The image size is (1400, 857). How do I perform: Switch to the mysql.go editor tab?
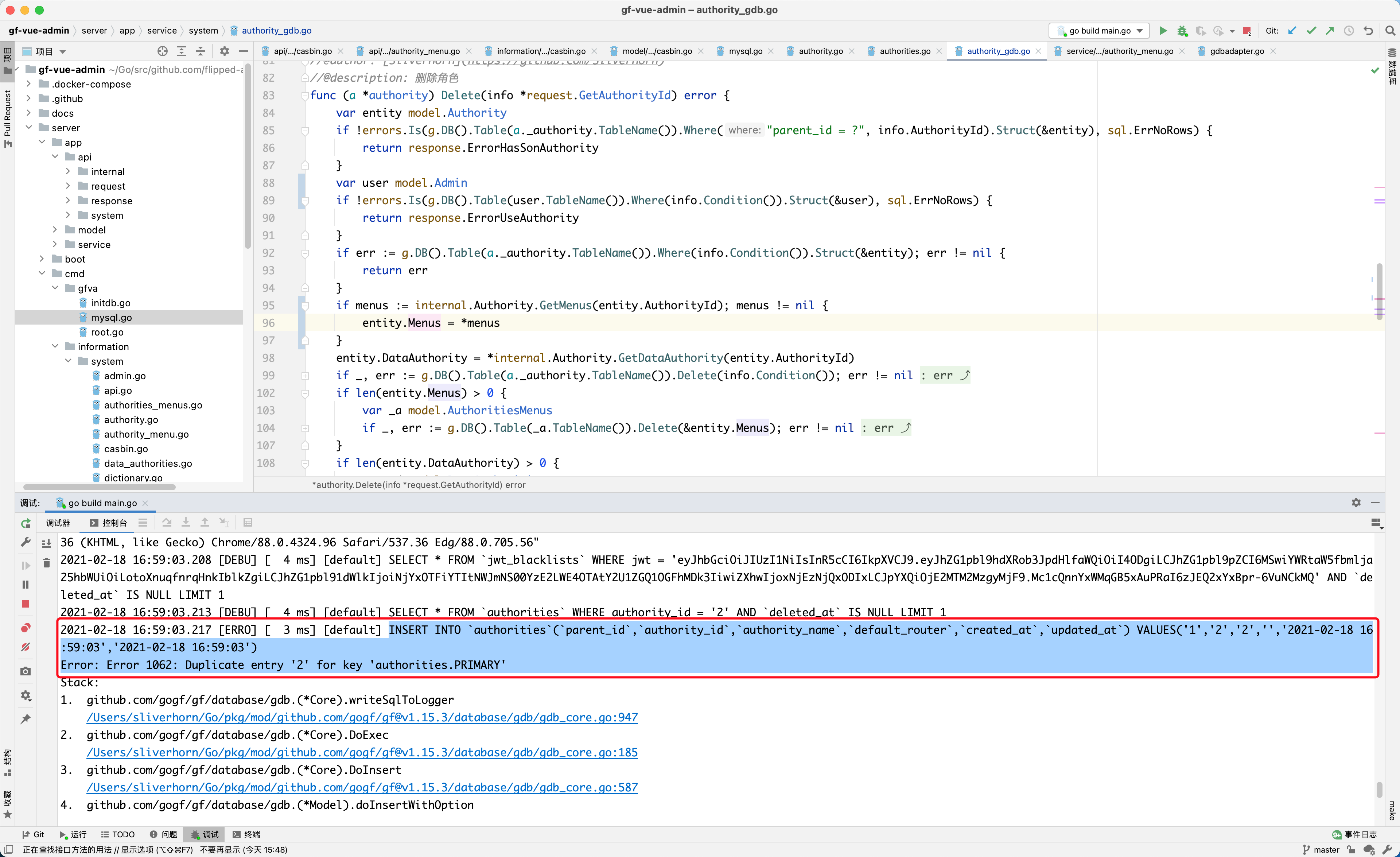(745, 51)
